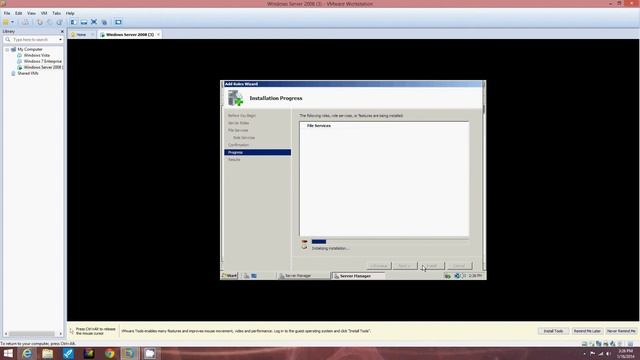Click the thumbnail bar toolbar icon
Image resolution: width=640 pixels, height=360 pixels.
point(84,22)
